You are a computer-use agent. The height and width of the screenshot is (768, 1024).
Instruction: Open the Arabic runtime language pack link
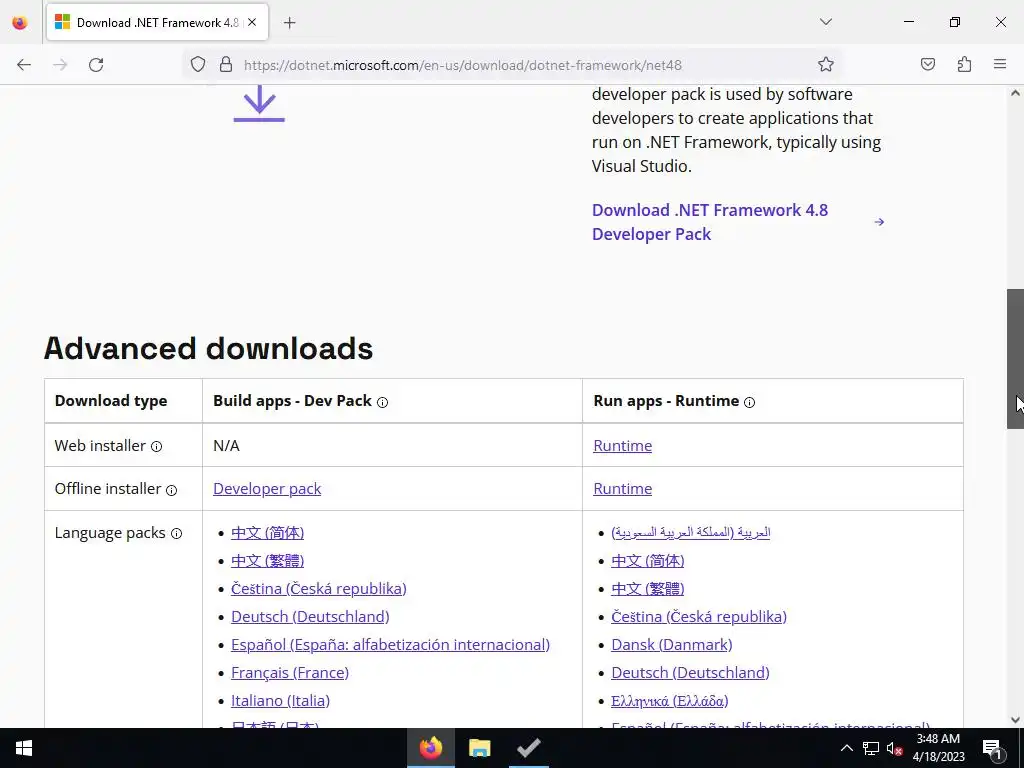point(691,532)
